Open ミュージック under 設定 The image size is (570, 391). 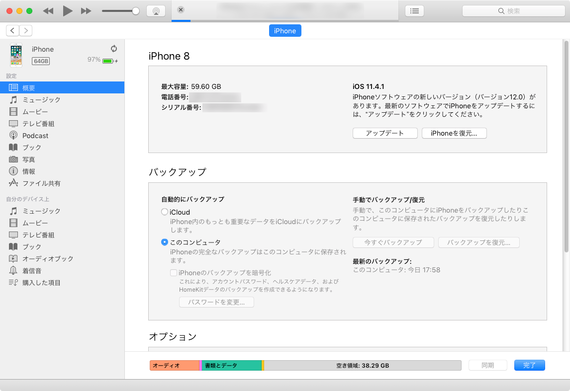(x=62, y=100)
